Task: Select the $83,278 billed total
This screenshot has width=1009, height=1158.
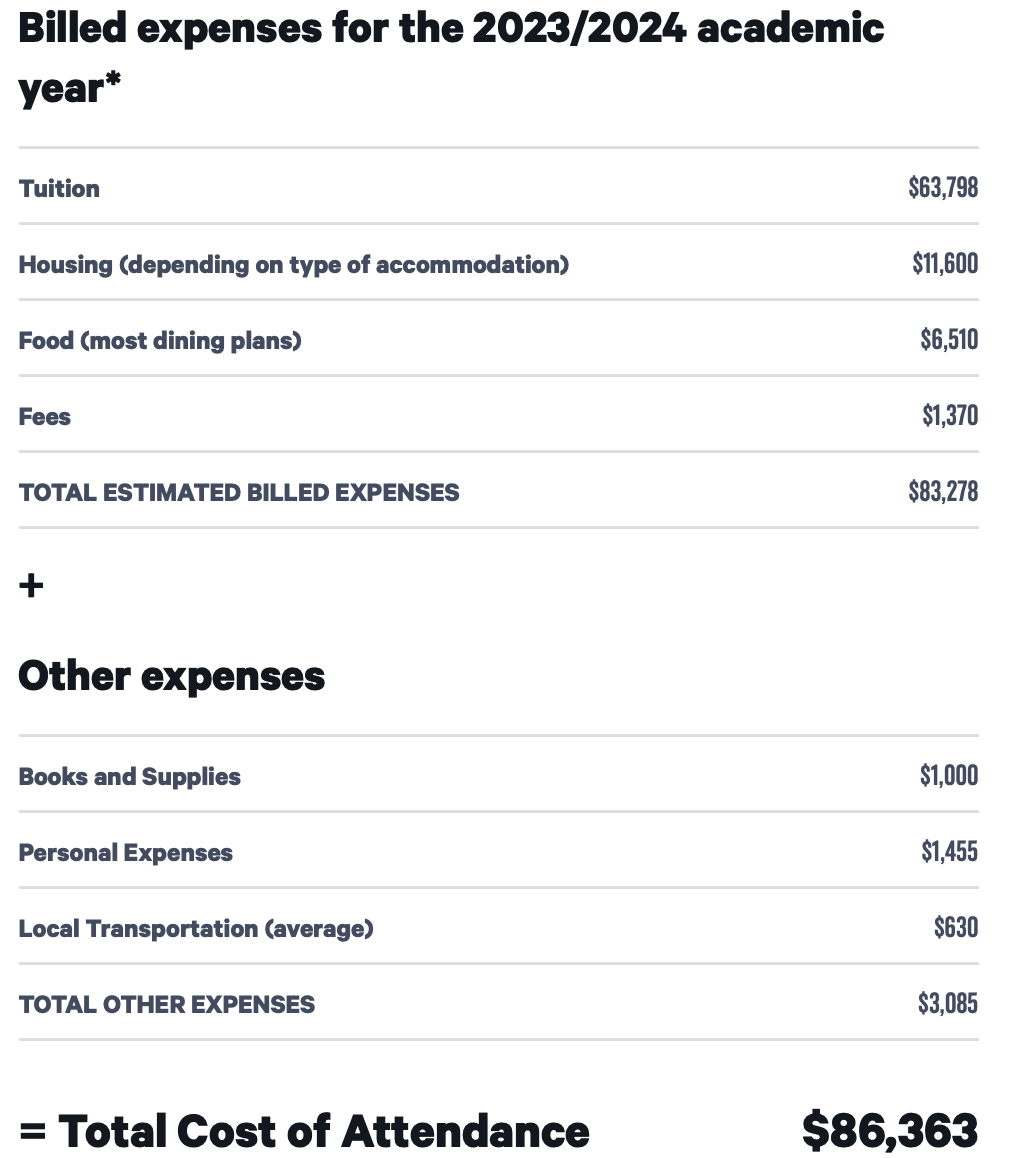Action: tap(943, 491)
